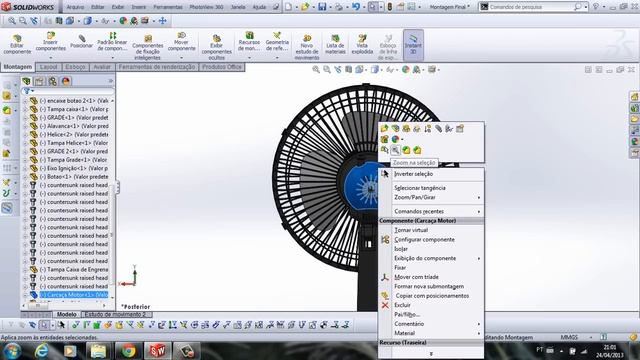The height and width of the screenshot is (360, 640).
Task: Open DisplayManager tab icon
Action: tap(66, 81)
